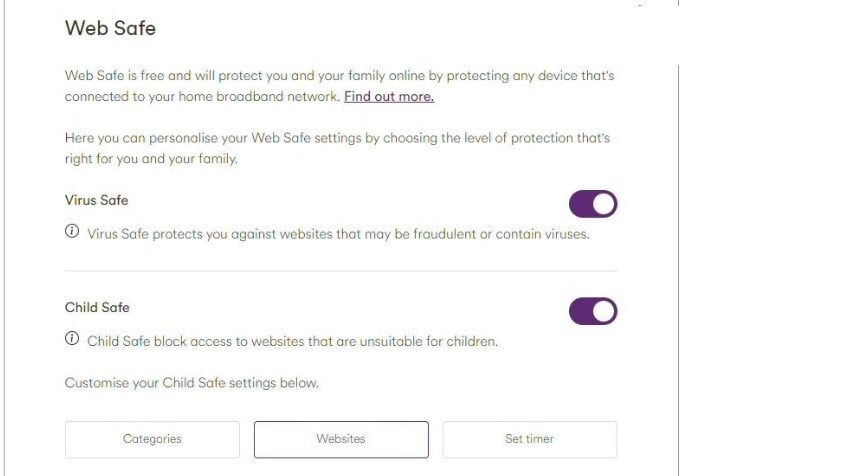This screenshot has height=476, width=859.
Task: Switch to the Websites tab
Action: coord(341,439)
